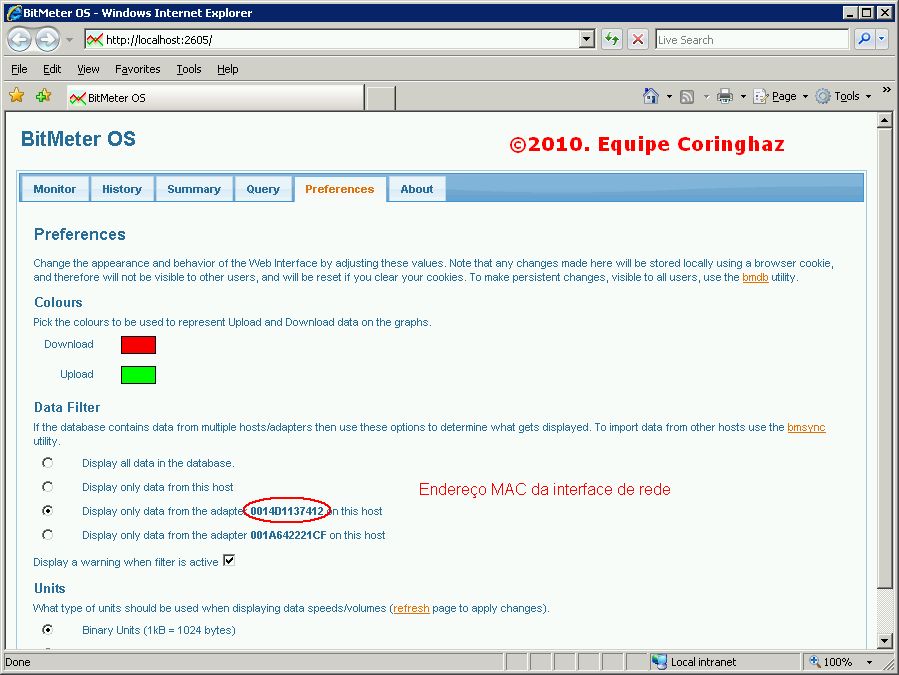Screen dimensions: 899x675
Task: Pick the red Download colour swatch
Action: (x=138, y=345)
